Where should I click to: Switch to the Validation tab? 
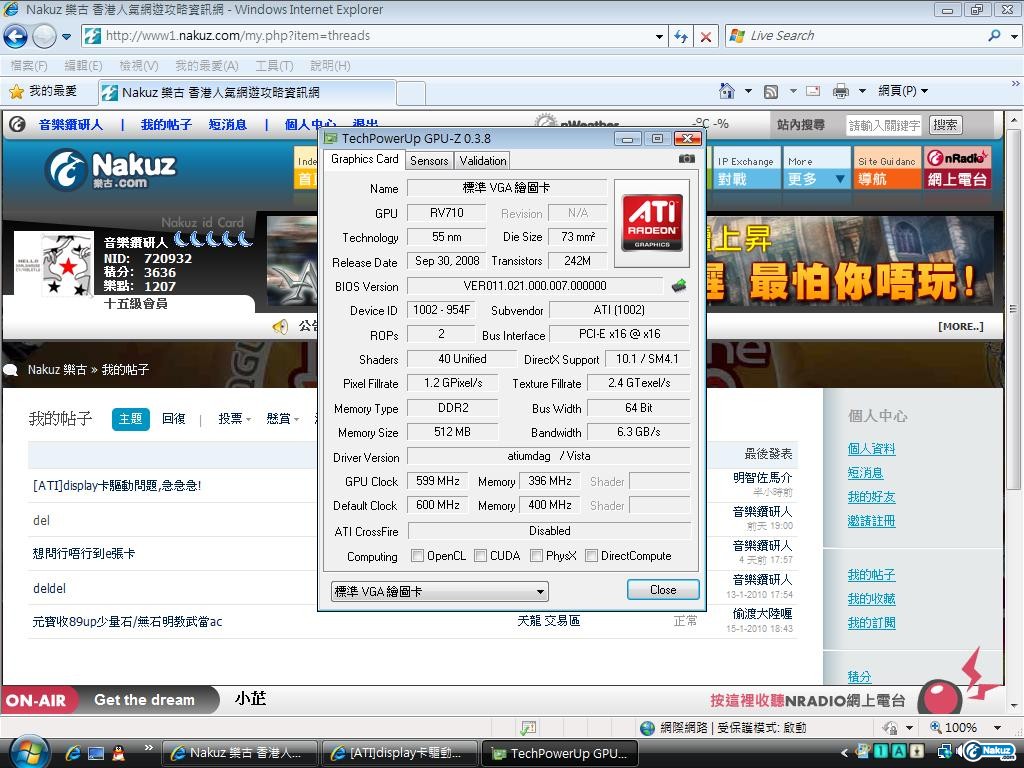(483, 161)
